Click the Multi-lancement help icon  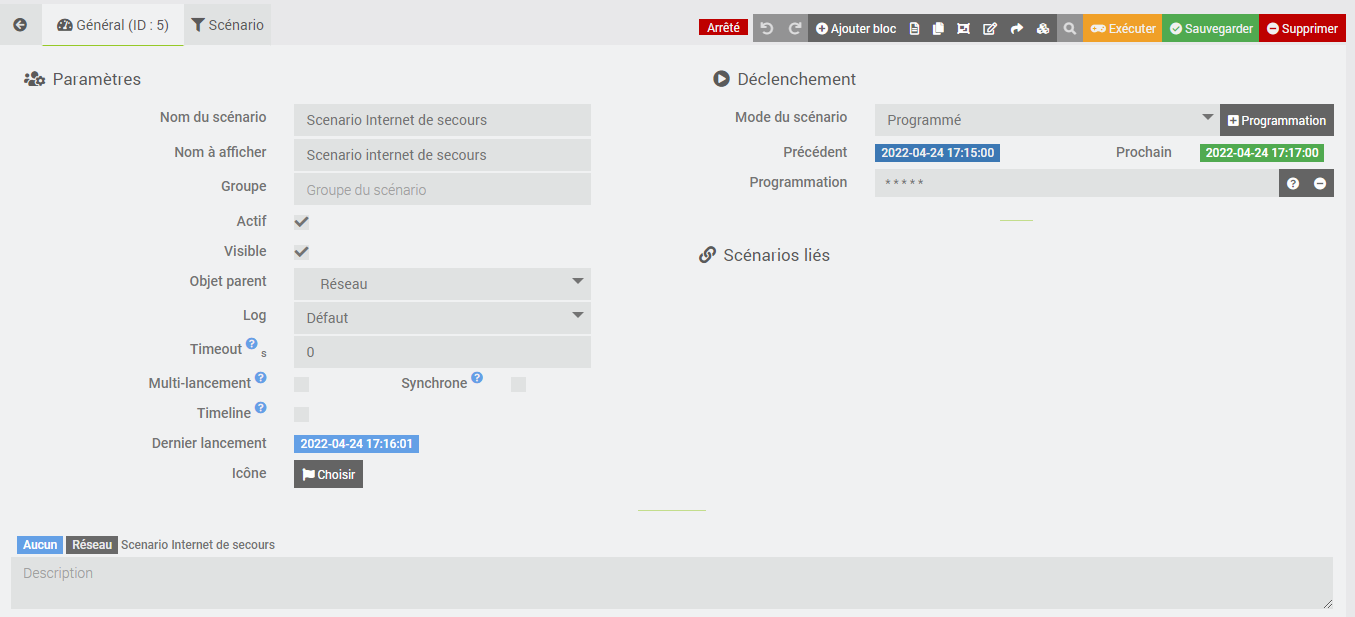(261, 378)
